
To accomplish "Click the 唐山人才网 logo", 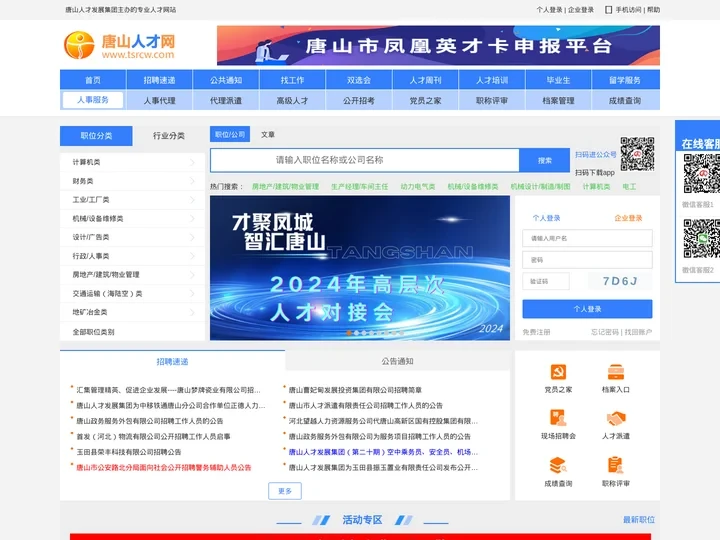I will (x=119, y=45).
